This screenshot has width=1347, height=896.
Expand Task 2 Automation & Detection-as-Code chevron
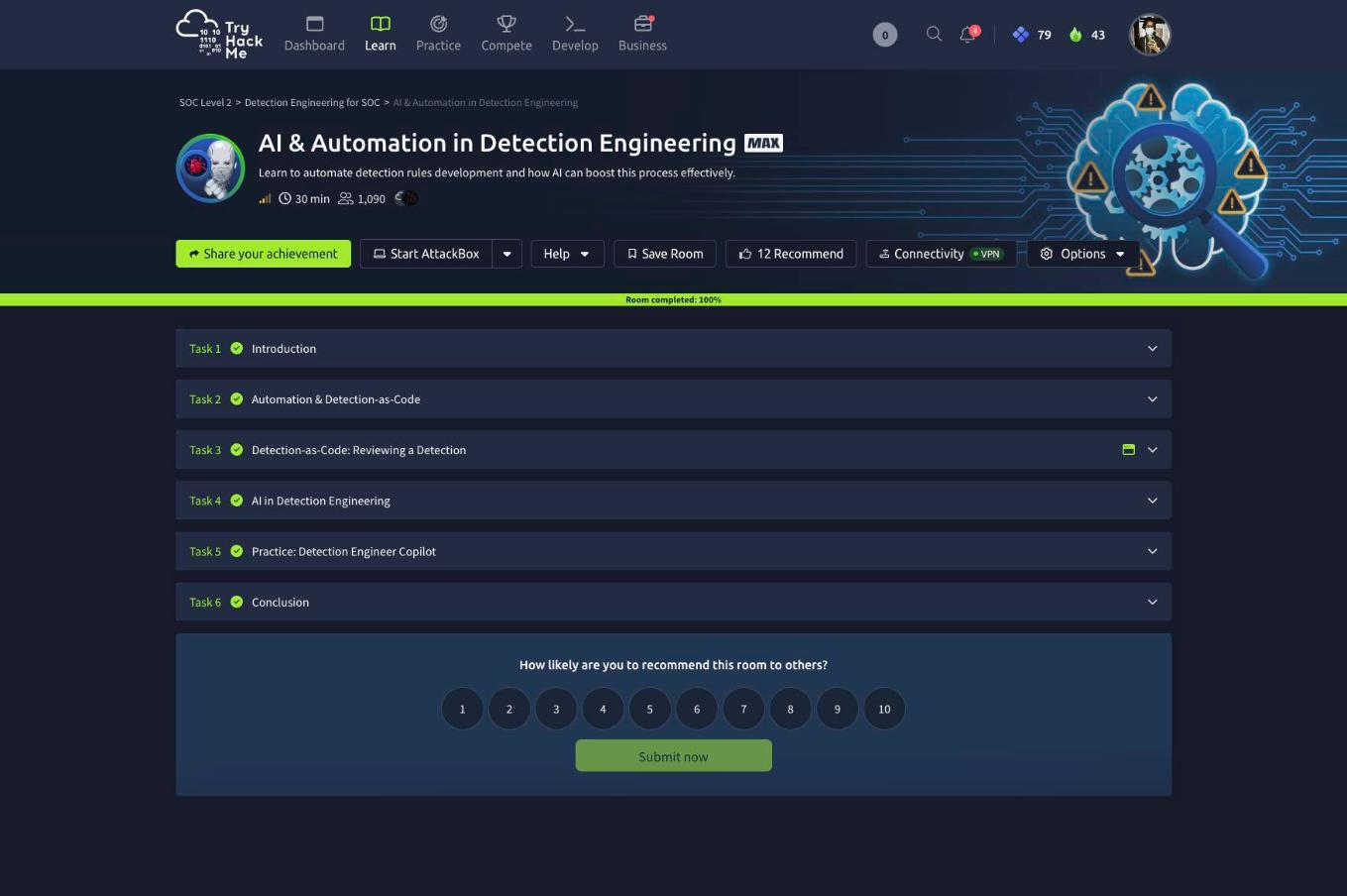pyautogui.click(x=1152, y=398)
